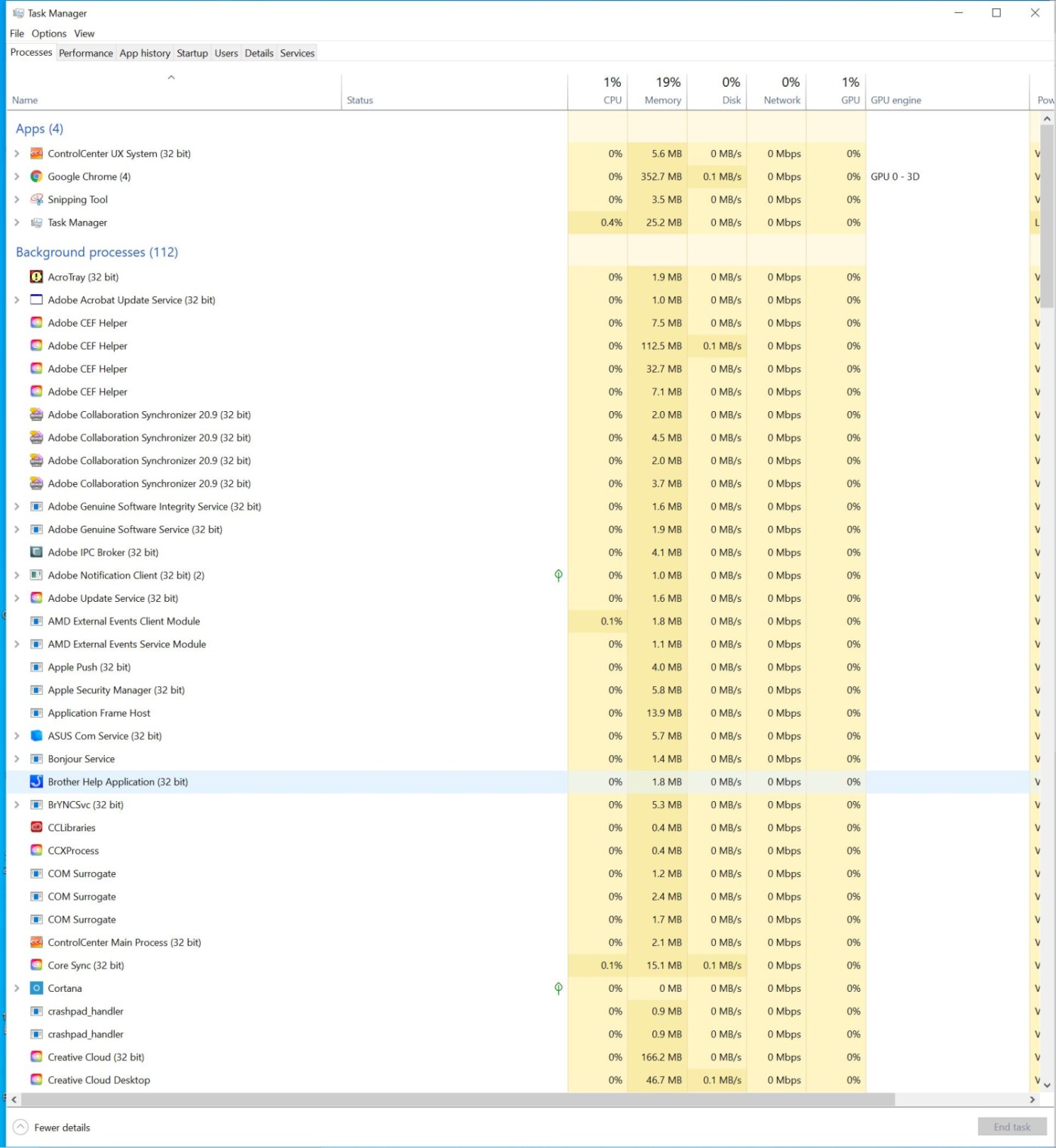Expand the Snipping Tool entry

(17, 200)
